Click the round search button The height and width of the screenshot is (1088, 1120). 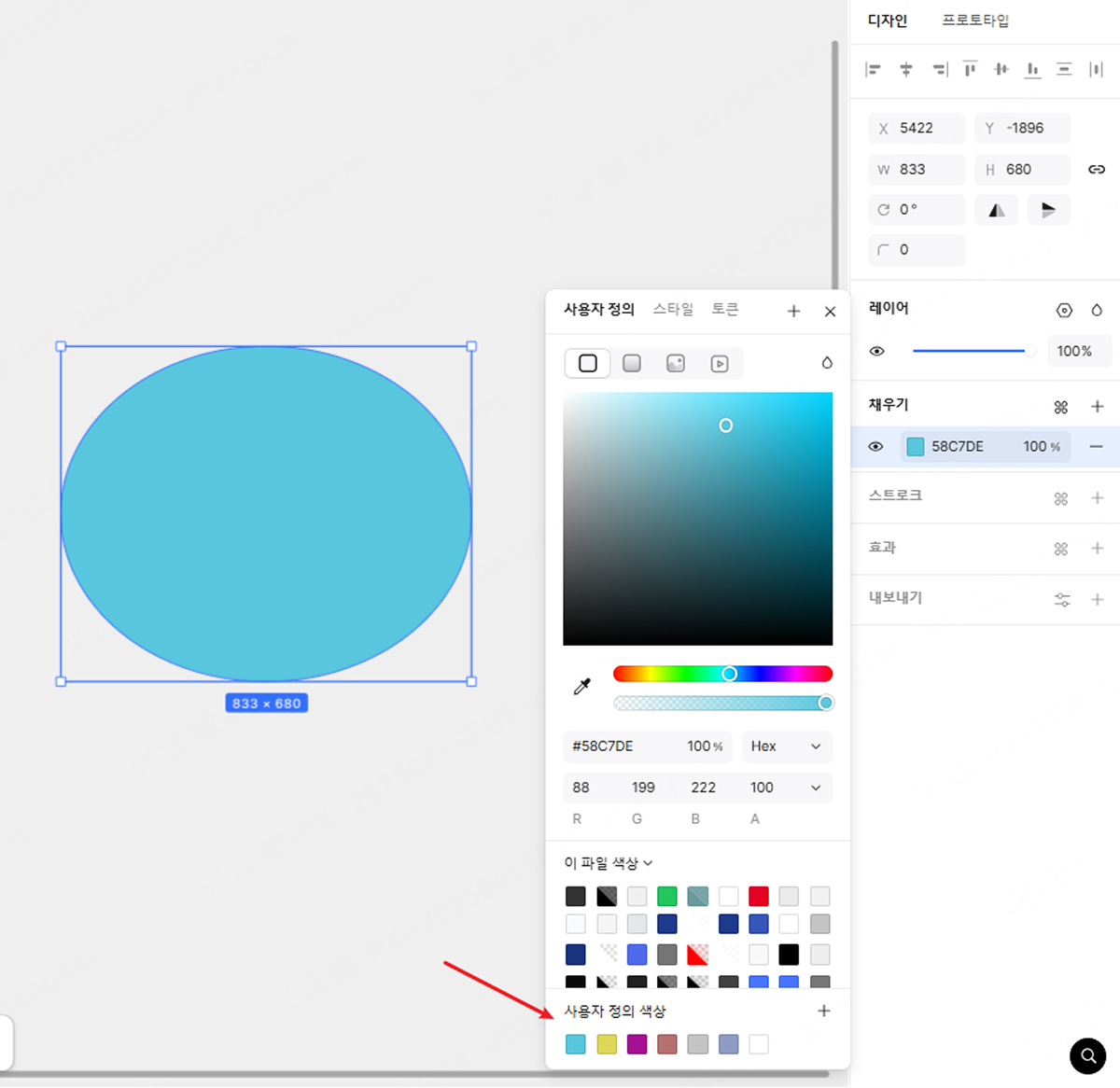click(x=1087, y=1056)
